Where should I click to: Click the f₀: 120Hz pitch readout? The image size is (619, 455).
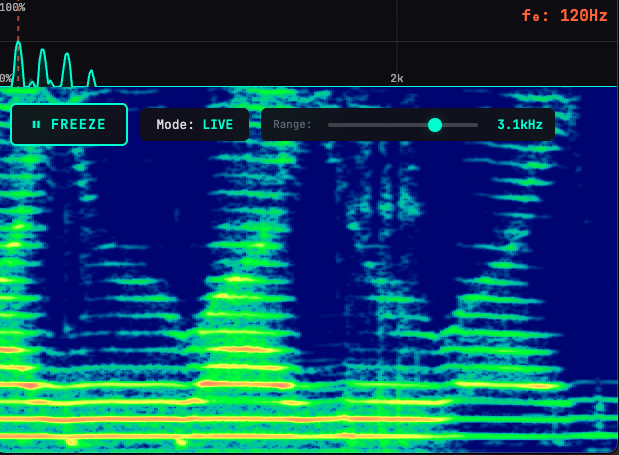click(564, 16)
